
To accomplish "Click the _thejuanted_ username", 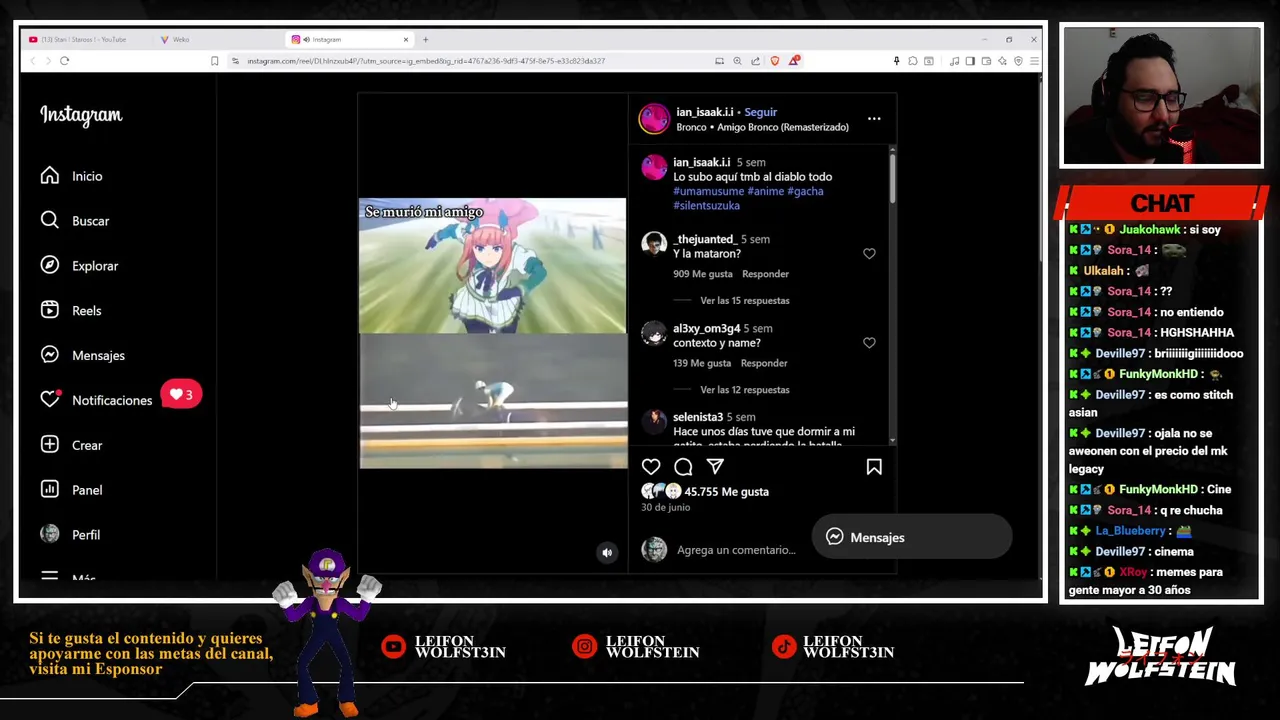I will [x=705, y=240].
